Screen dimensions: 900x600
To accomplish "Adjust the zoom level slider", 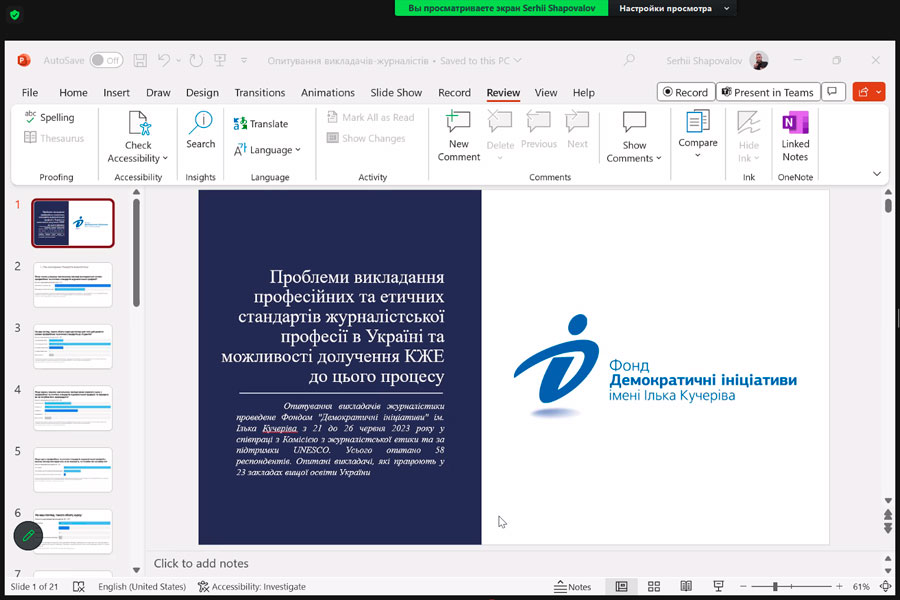I will tap(776, 587).
